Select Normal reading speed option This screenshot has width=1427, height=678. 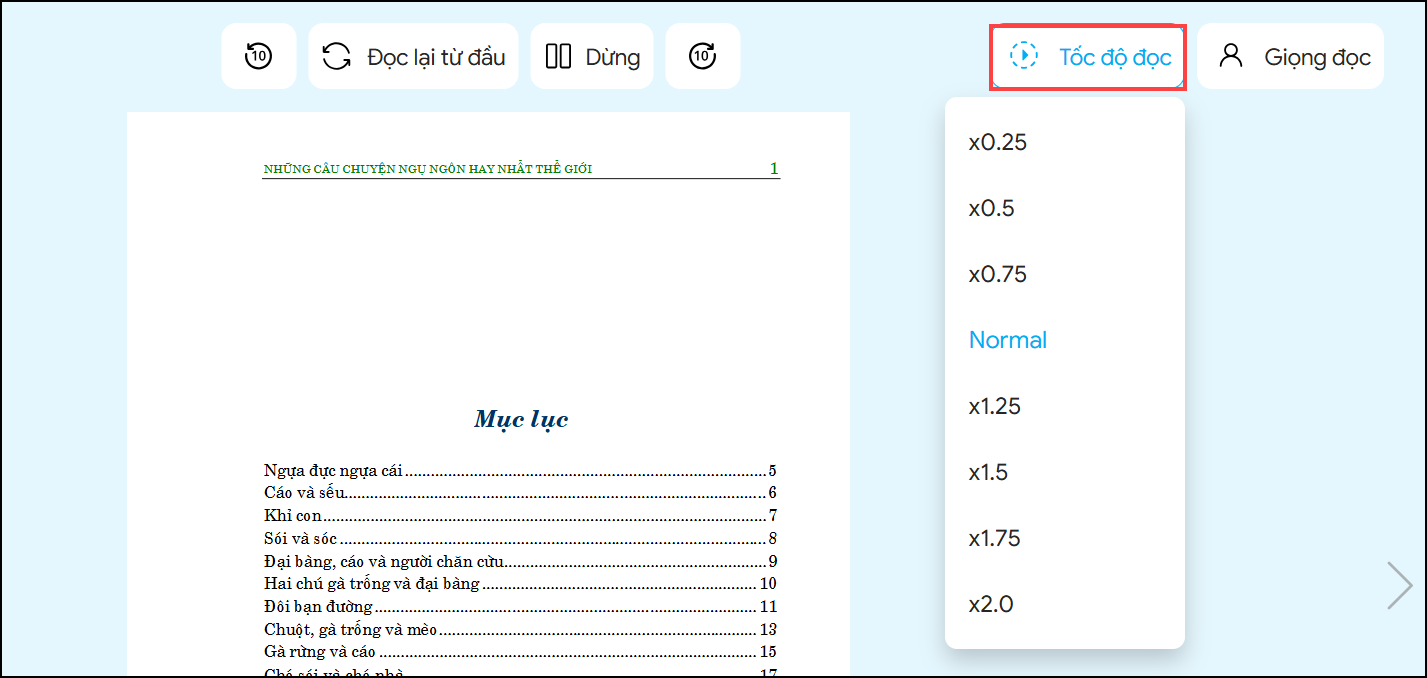pyautogui.click(x=1008, y=340)
